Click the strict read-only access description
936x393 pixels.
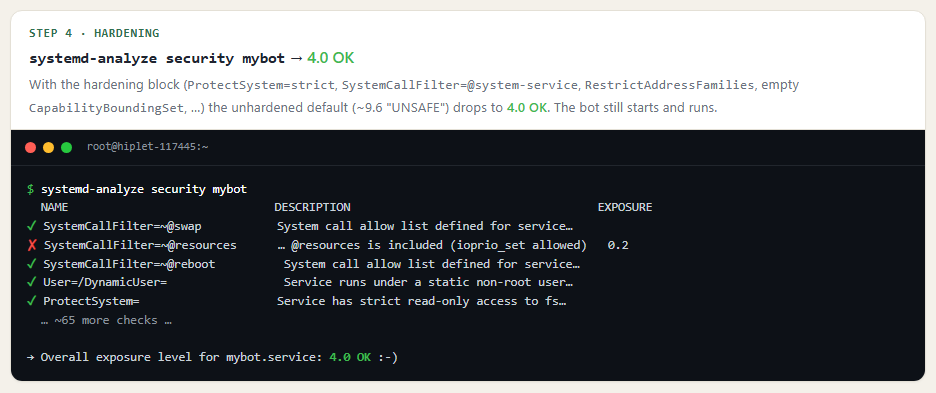[x=421, y=301]
